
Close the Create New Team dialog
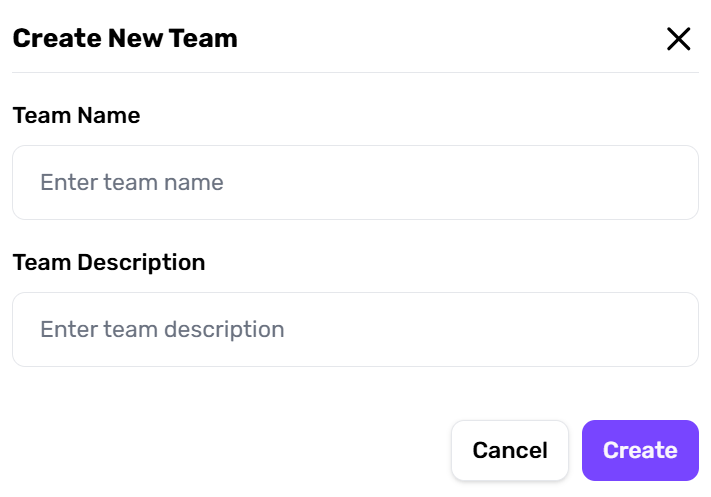678,39
